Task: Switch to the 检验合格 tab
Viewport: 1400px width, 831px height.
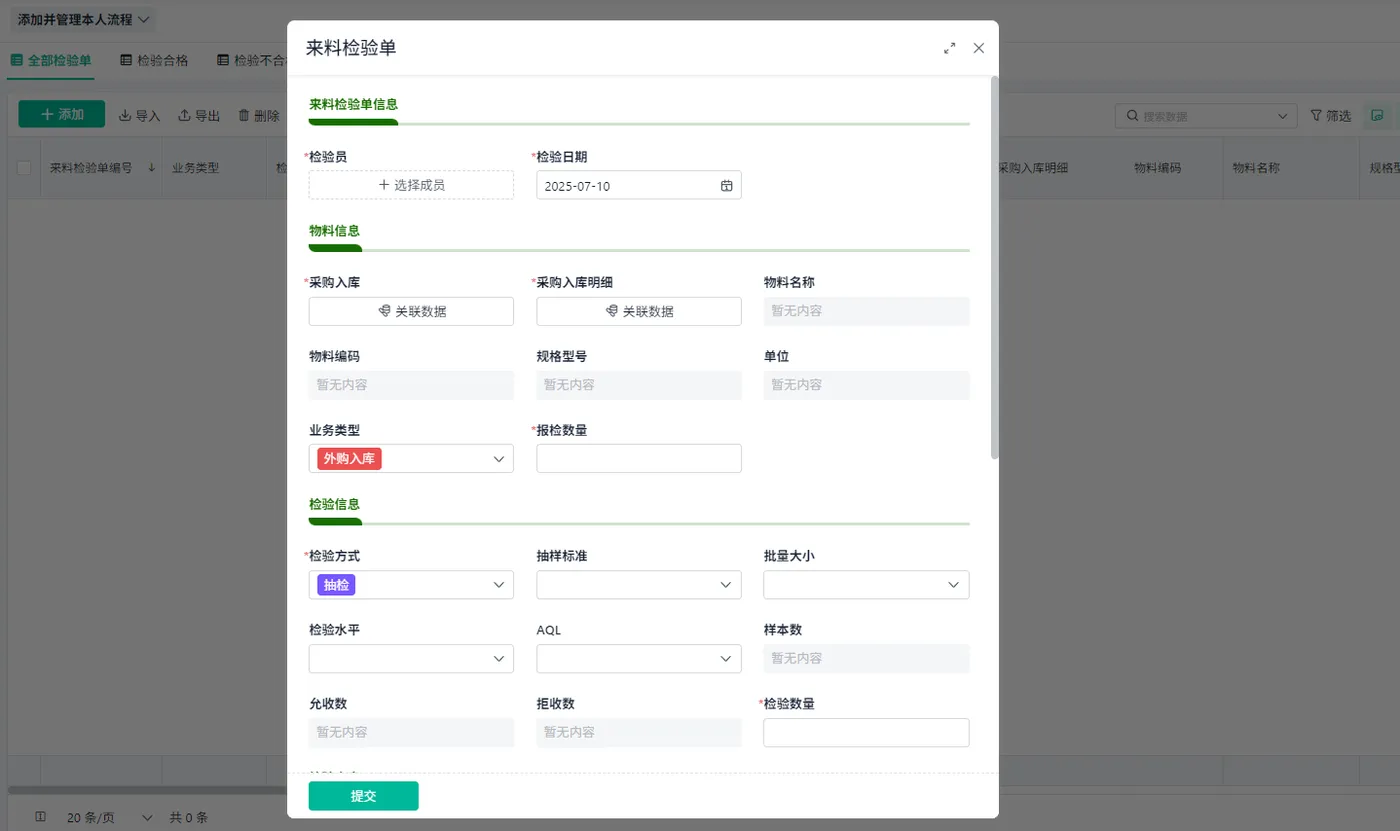Action: pos(154,60)
